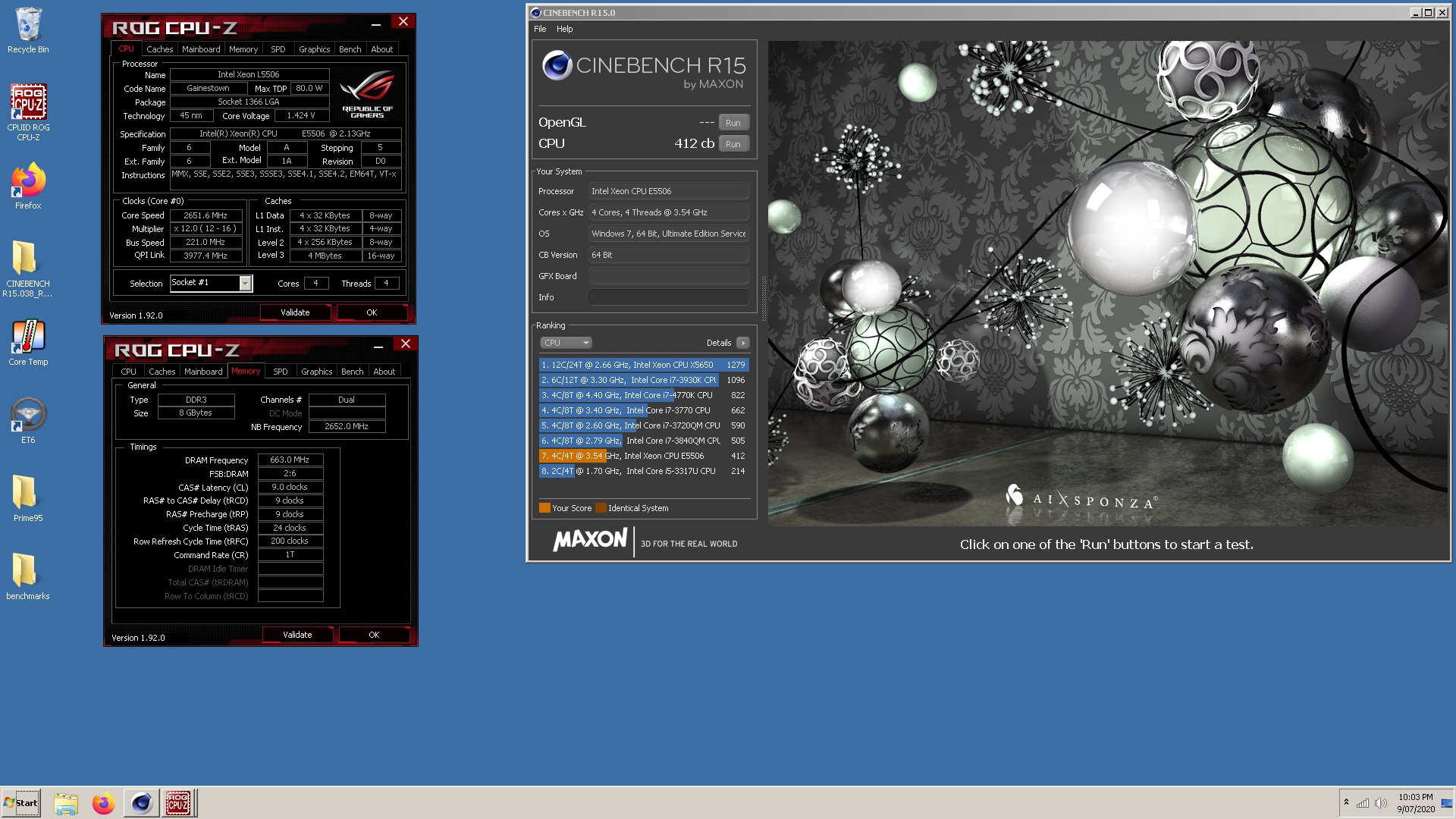This screenshot has height=819, width=1456.
Task: Click the Firefox taskbar icon
Action: click(103, 803)
